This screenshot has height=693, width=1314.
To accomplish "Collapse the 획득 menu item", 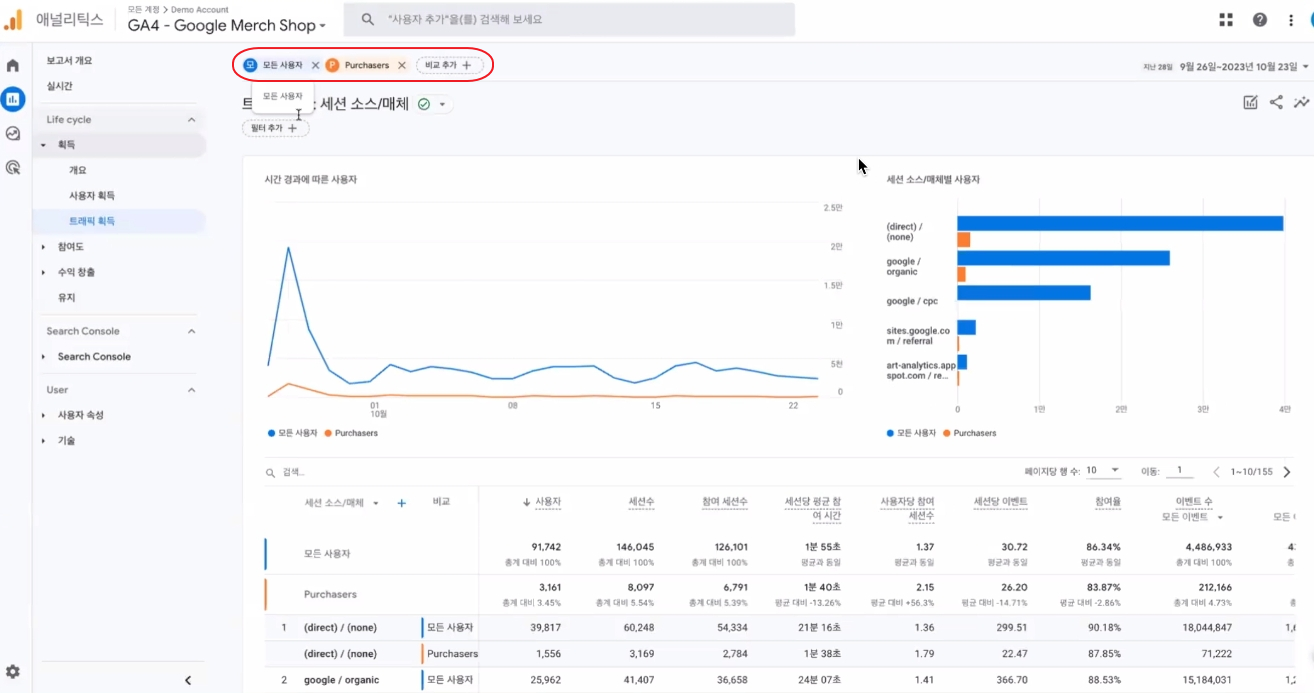I will point(43,145).
